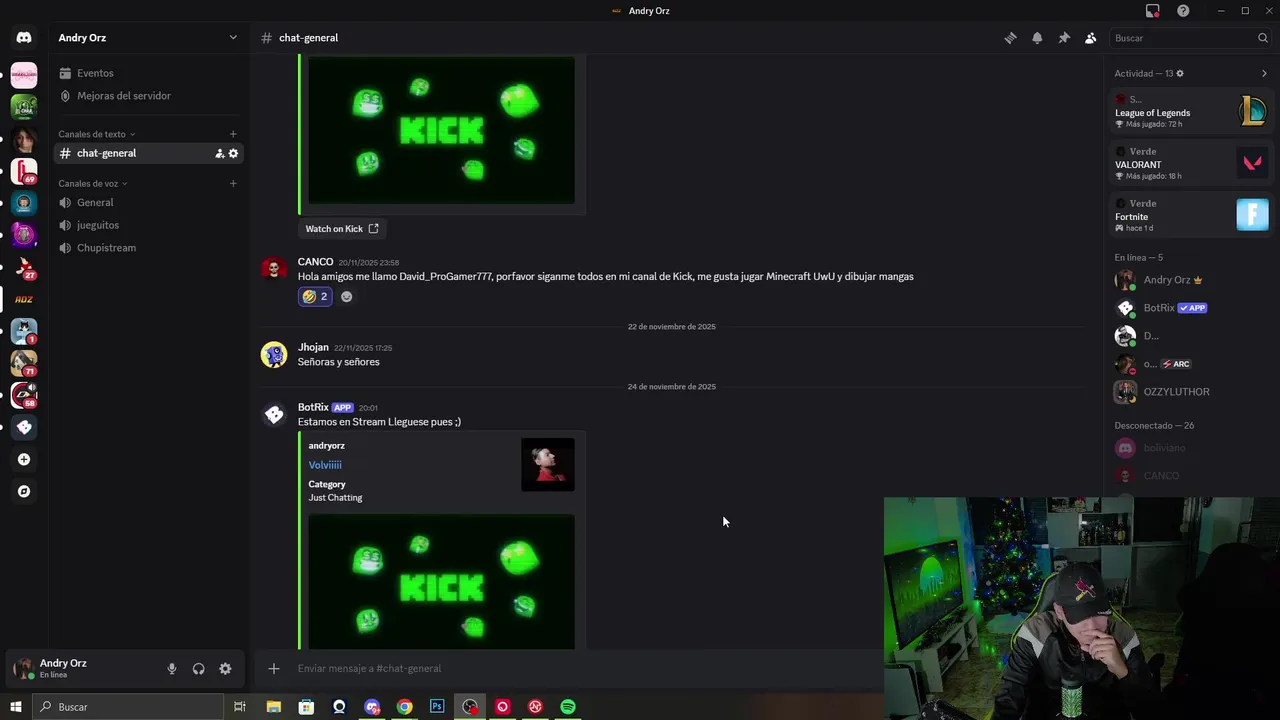Open the Fortnite activity card

click(1192, 215)
